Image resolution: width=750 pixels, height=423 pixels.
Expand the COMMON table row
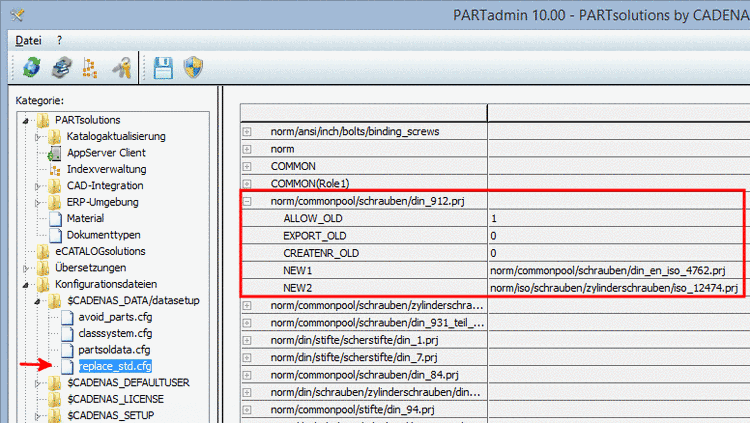tap(247, 167)
